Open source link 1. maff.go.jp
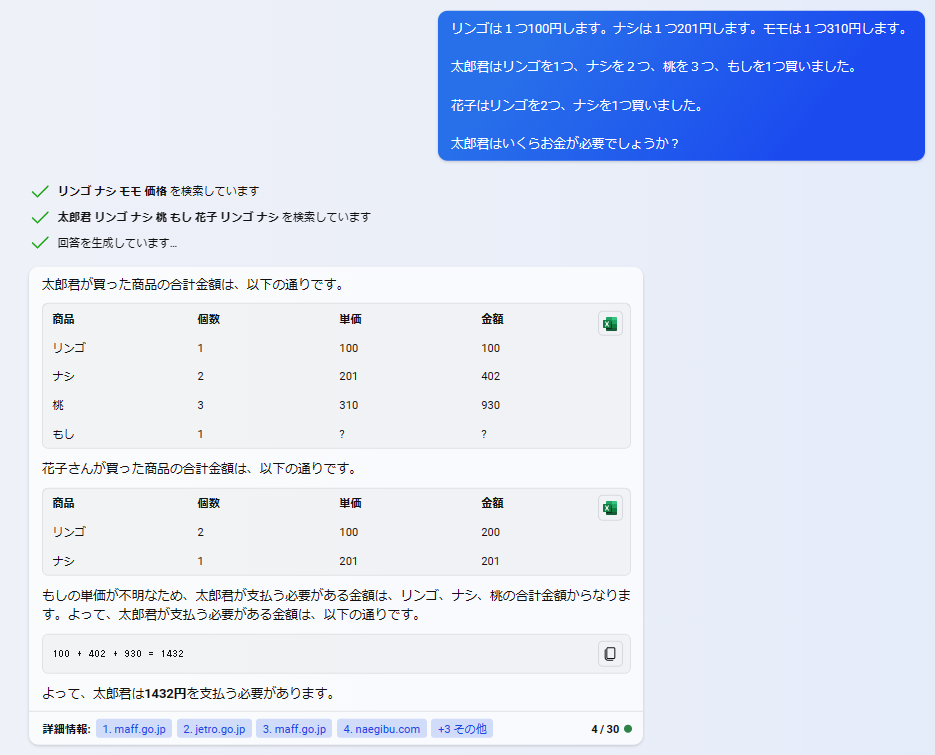 (134, 729)
